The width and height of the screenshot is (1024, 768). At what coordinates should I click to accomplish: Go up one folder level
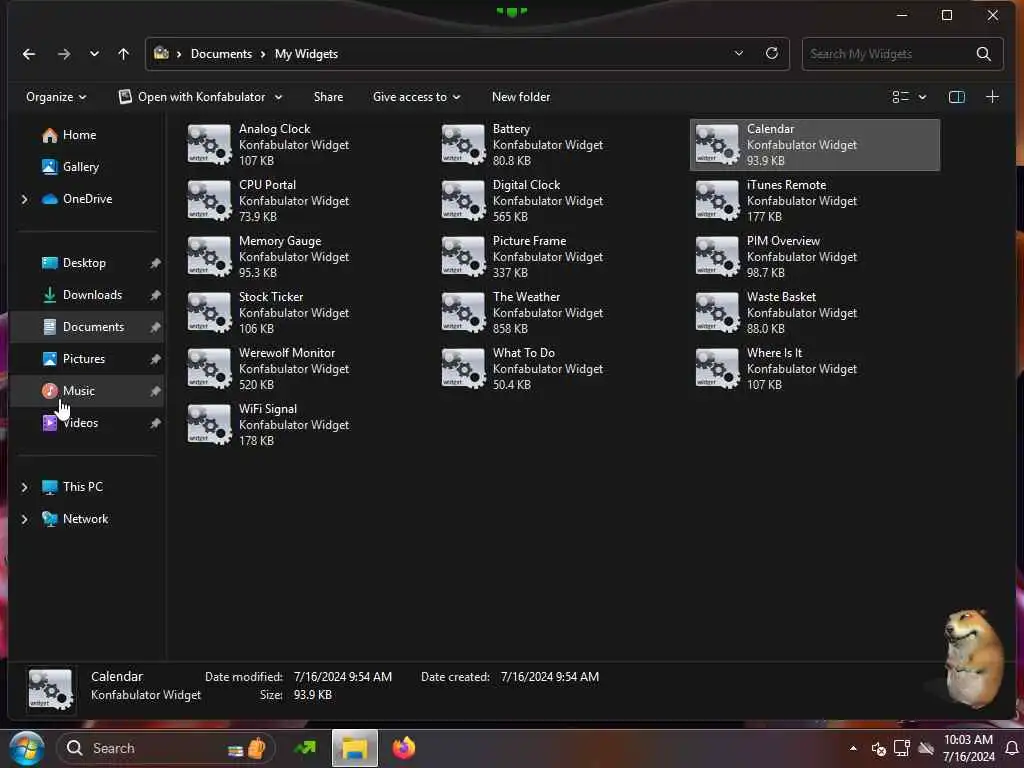[123, 54]
